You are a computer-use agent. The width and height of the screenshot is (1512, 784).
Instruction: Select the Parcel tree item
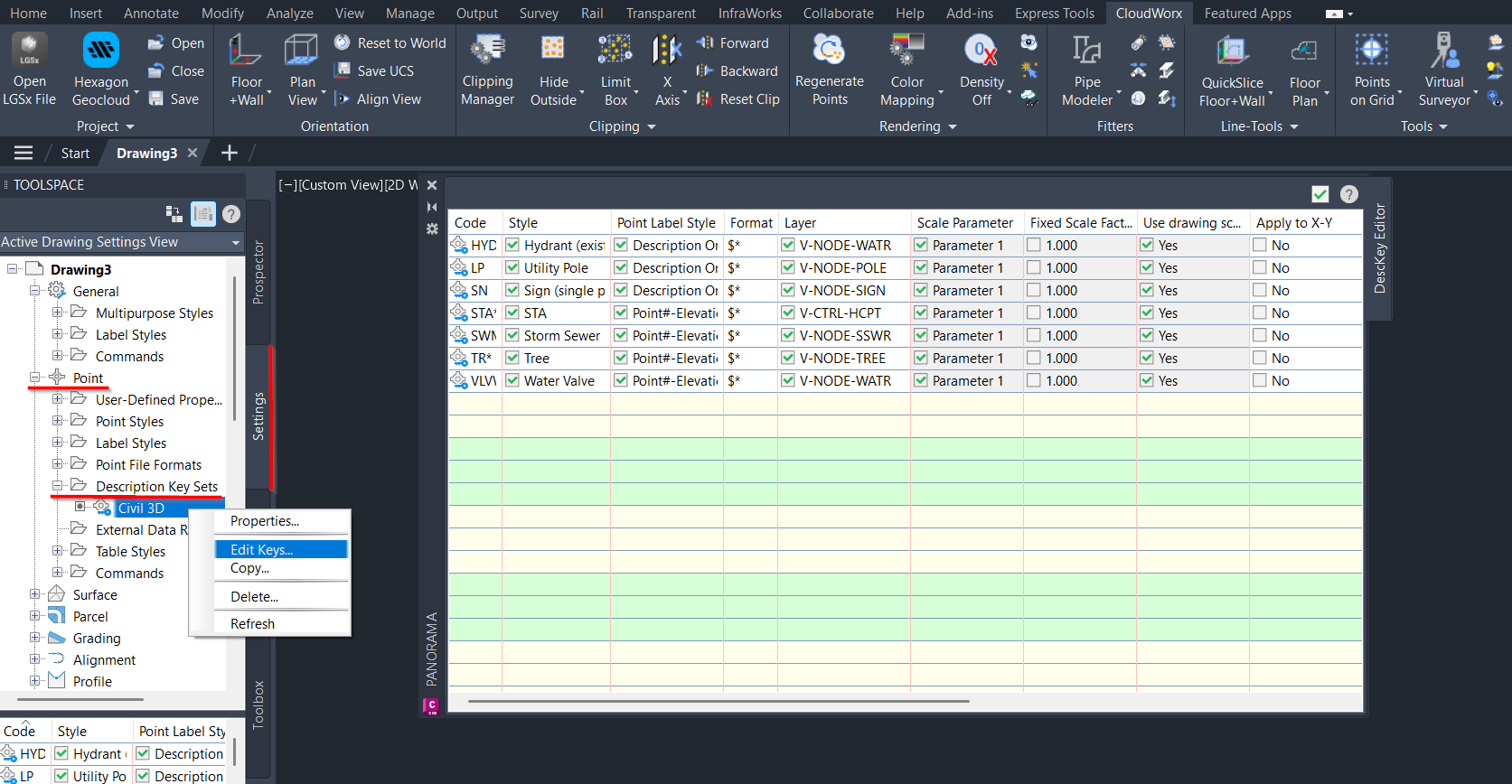click(90, 616)
